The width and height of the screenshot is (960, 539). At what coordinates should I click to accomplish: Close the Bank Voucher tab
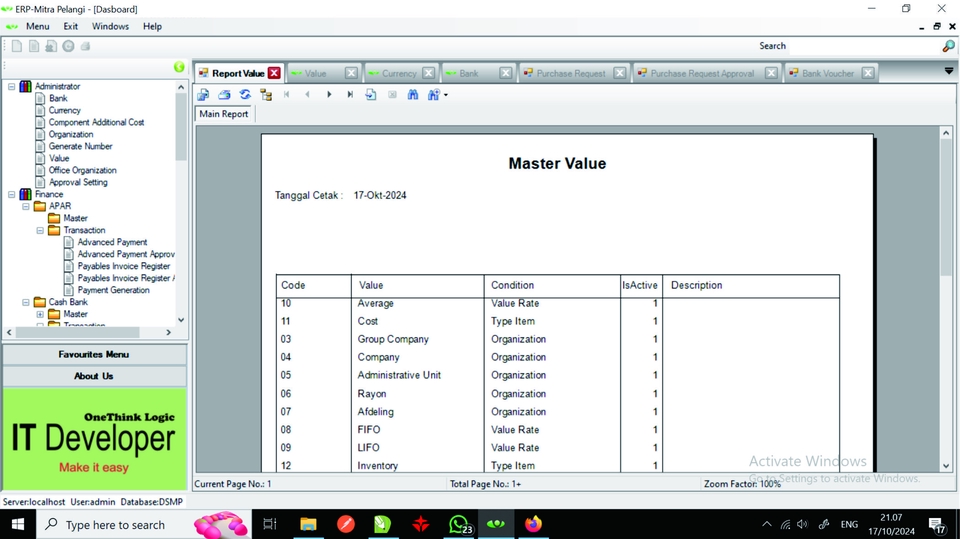click(x=868, y=73)
